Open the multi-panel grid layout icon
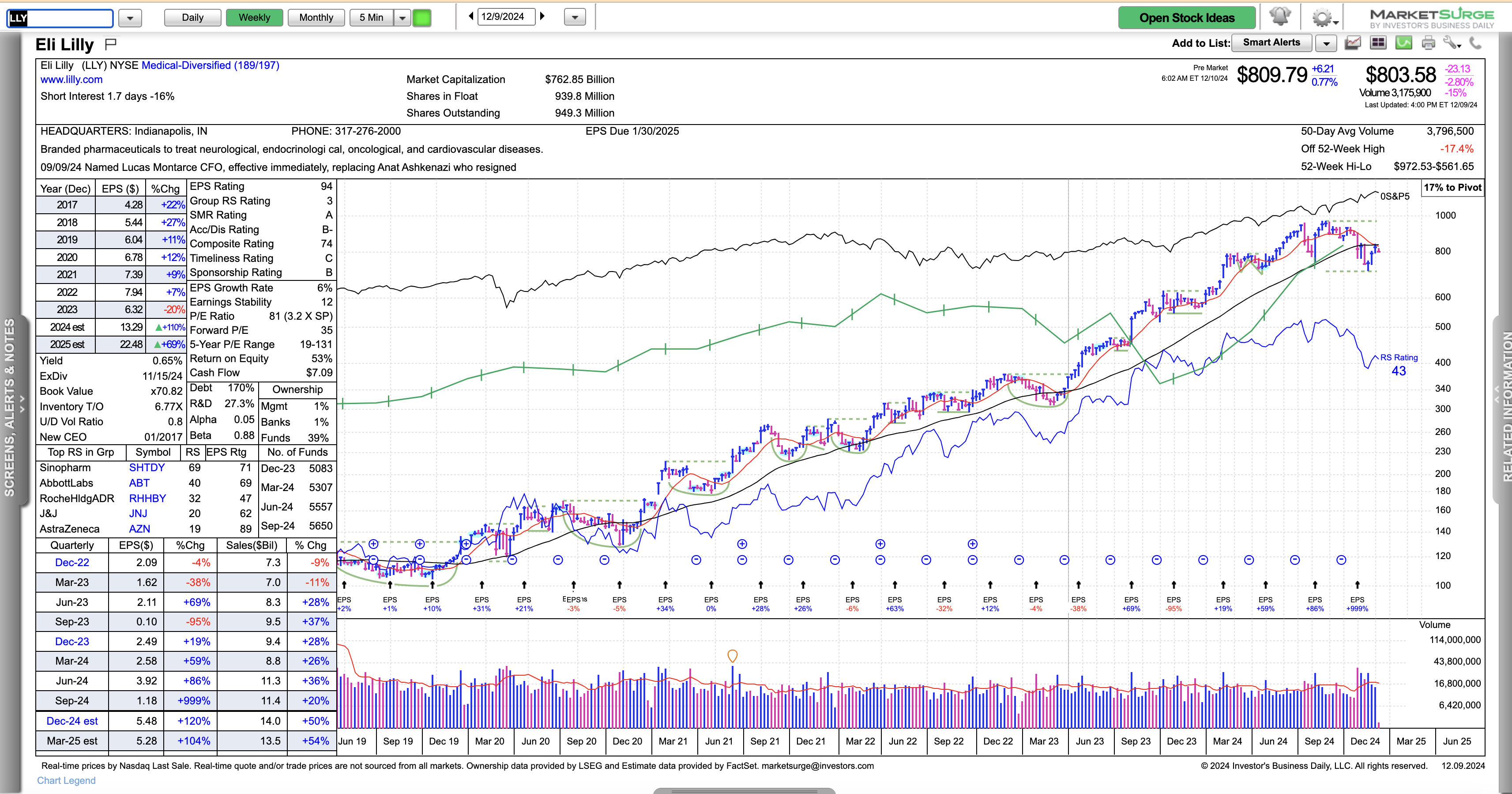This screenshot has height=794, width=1512. coord(1378,43)
